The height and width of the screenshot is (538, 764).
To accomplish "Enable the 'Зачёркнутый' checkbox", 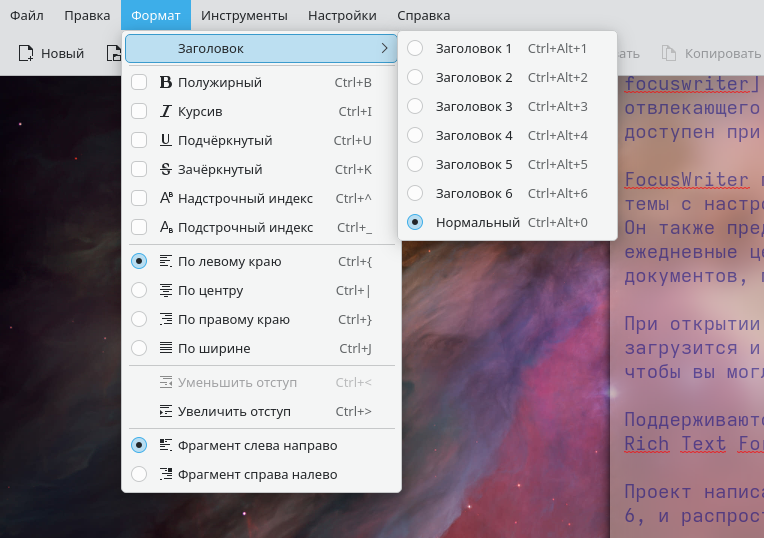I will [x=139, y=170].
